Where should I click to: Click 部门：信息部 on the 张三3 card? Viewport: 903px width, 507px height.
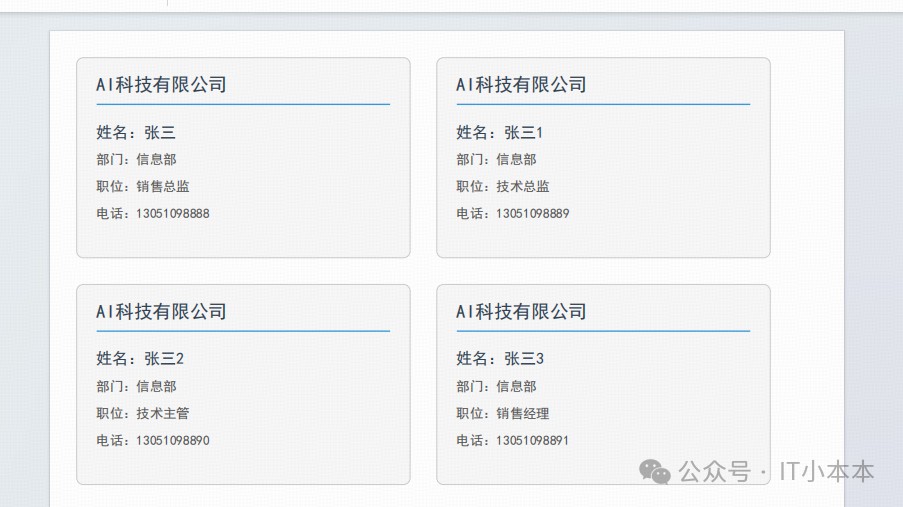(x=496, y=387)
